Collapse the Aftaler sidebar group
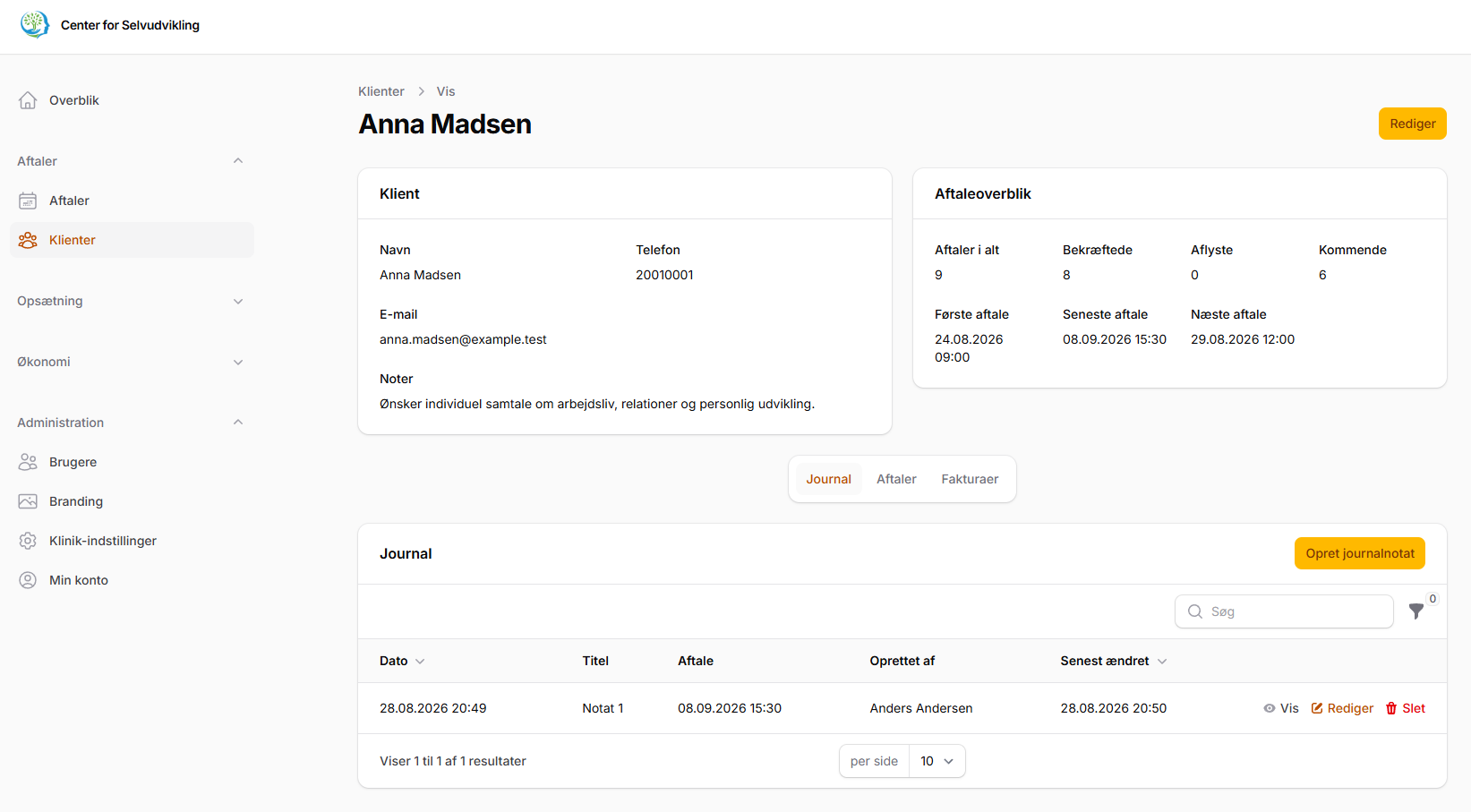1471x812 pixels. coord(238,161)
